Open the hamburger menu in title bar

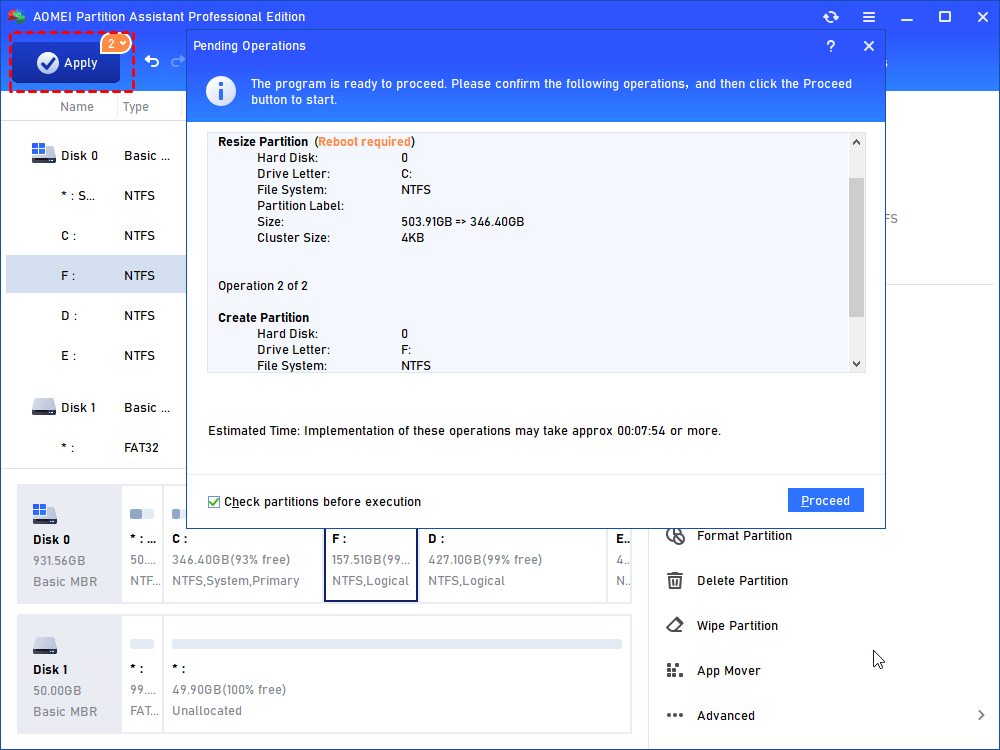pyautogui.click(x=869, y=17)
